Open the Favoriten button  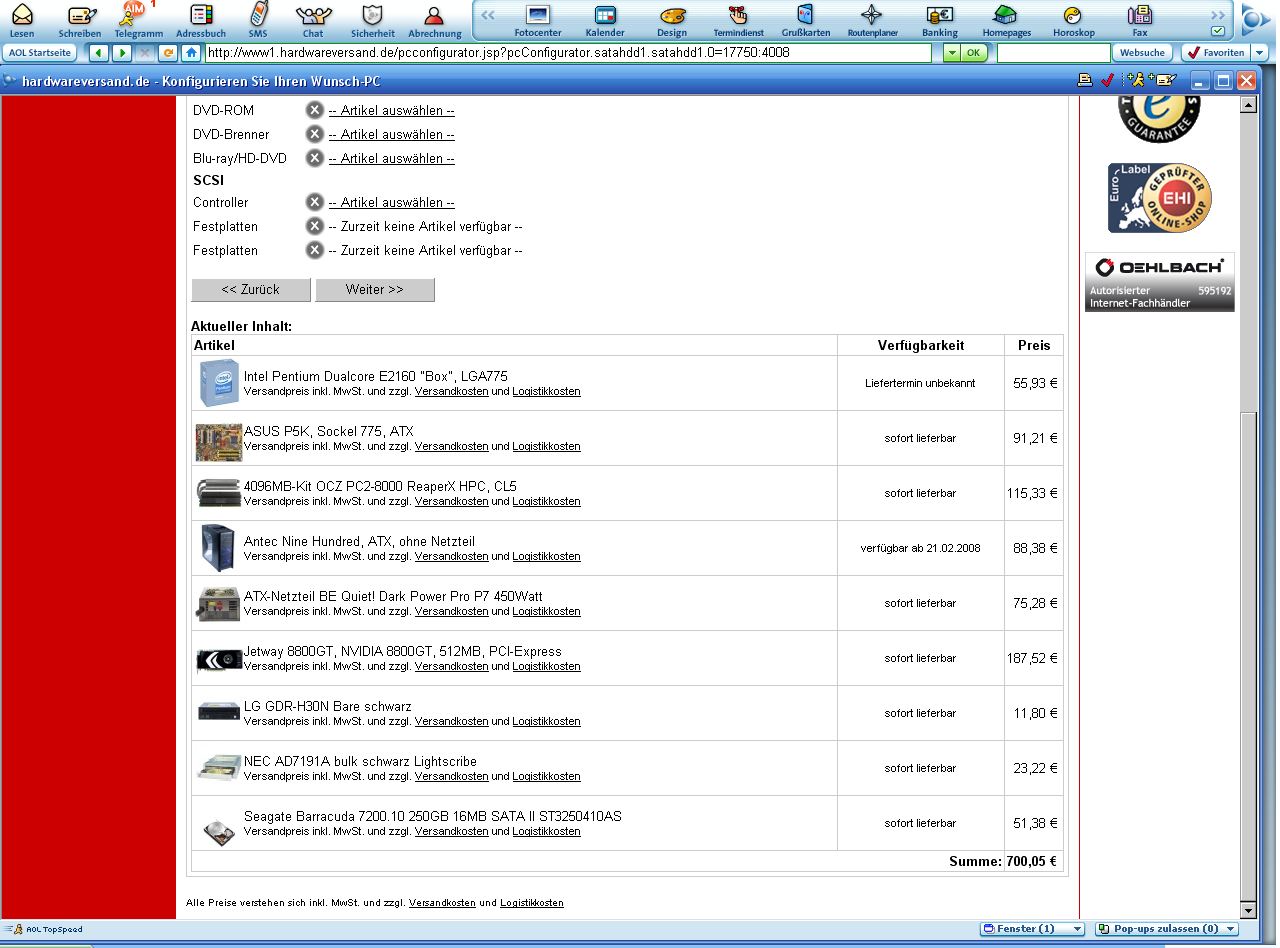pos(1216,52)
